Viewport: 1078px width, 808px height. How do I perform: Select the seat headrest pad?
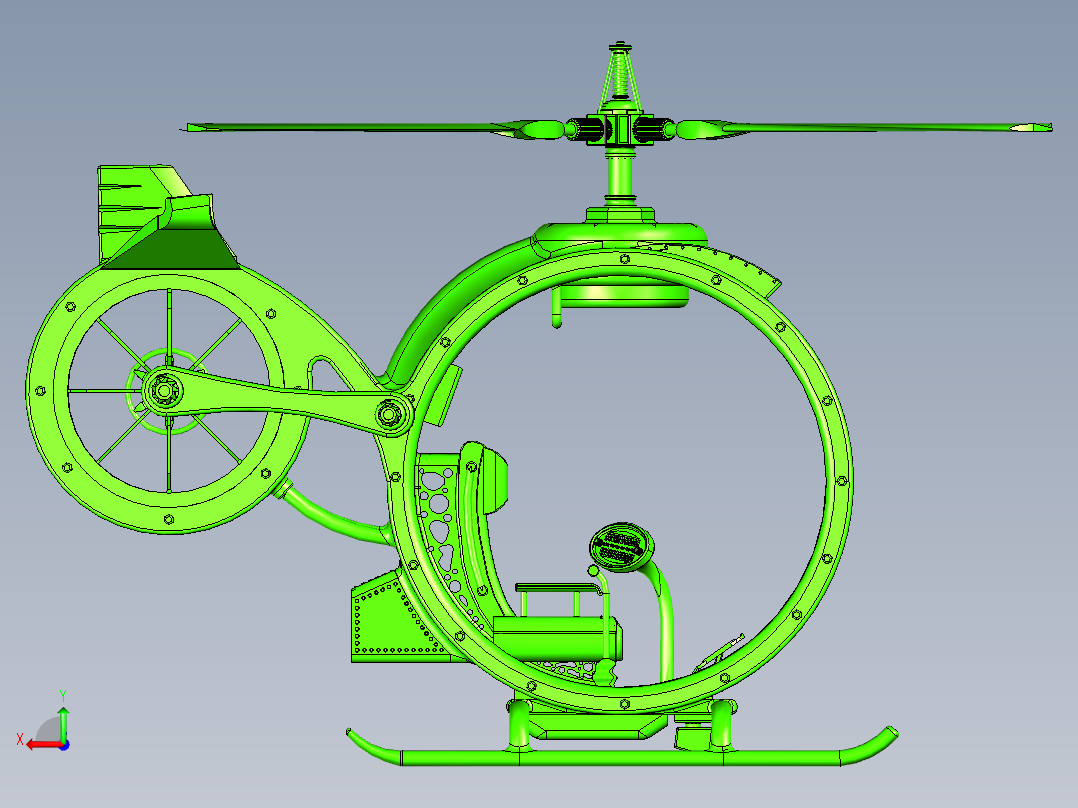(494, 480)
